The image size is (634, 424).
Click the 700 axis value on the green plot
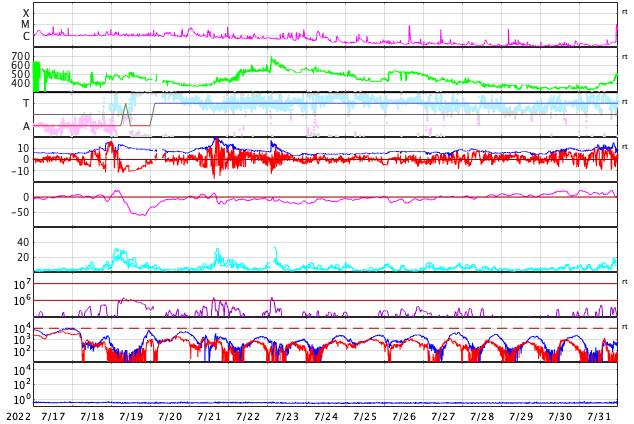[21, 56]
